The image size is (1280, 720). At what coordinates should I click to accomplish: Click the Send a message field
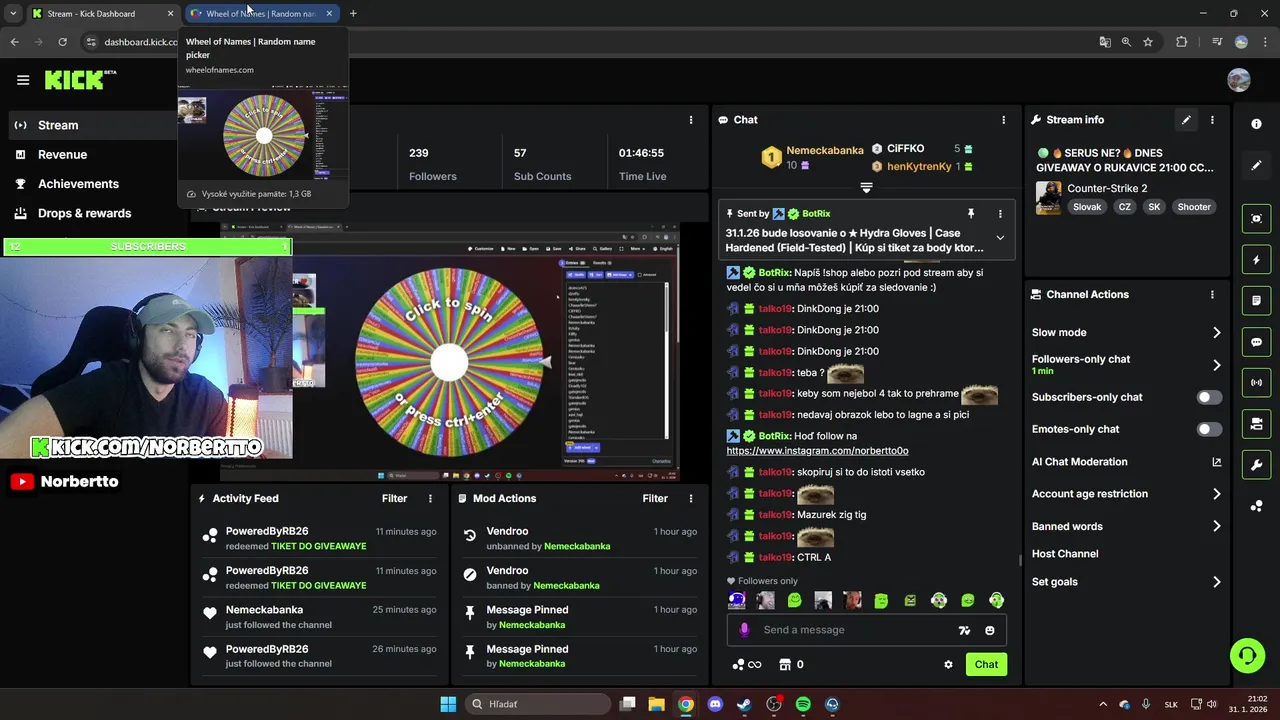(x=855, y=630)
